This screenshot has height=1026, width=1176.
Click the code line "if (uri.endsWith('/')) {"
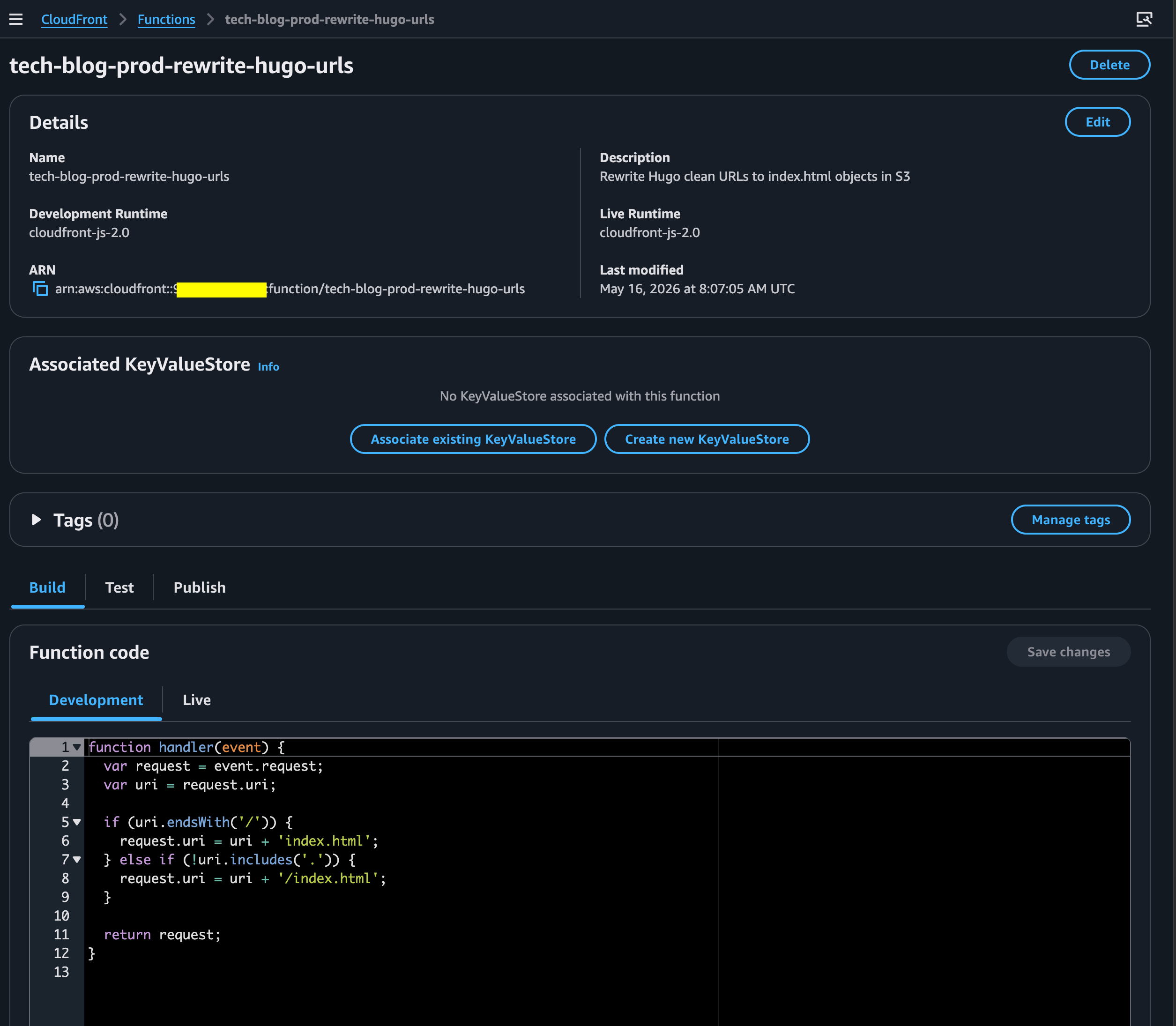[x=198, y=822]
